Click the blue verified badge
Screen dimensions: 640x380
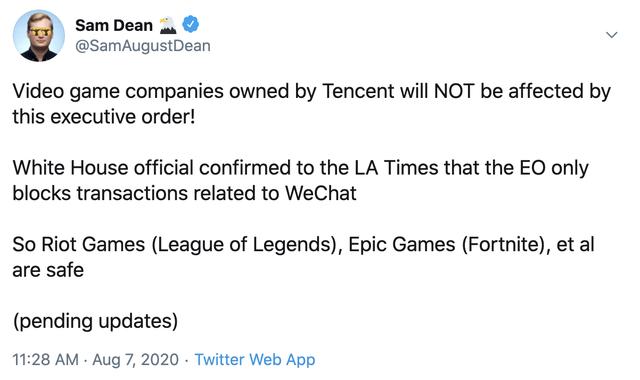click(x=190, y=24)
